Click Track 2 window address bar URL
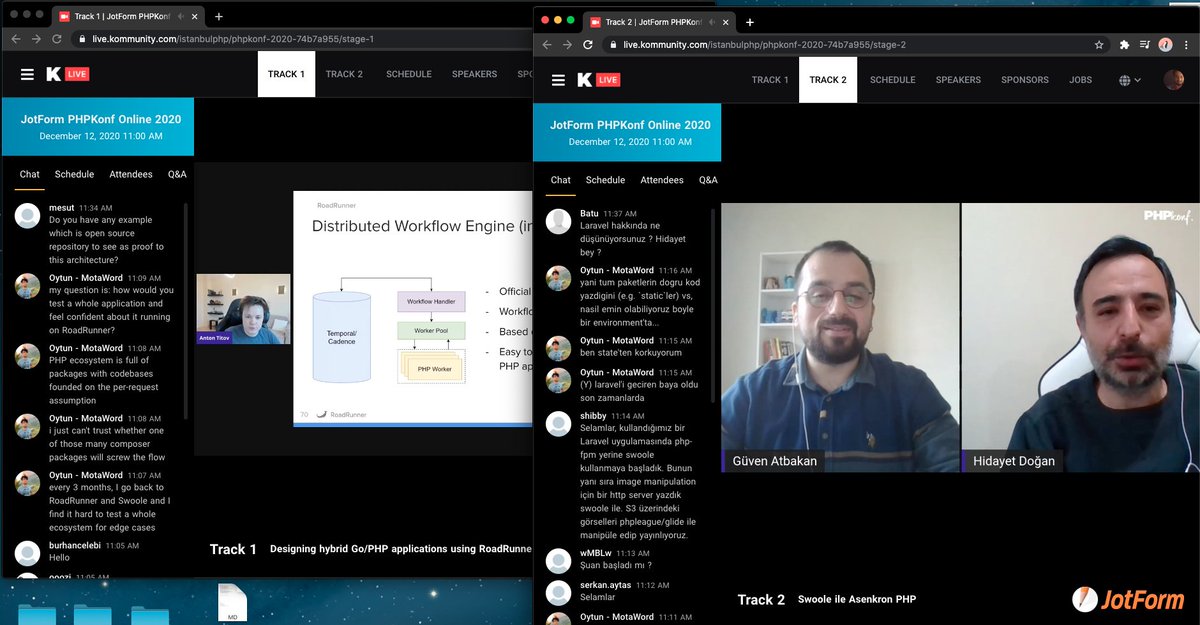1200x625 pixels. click(x=765, y=44)
